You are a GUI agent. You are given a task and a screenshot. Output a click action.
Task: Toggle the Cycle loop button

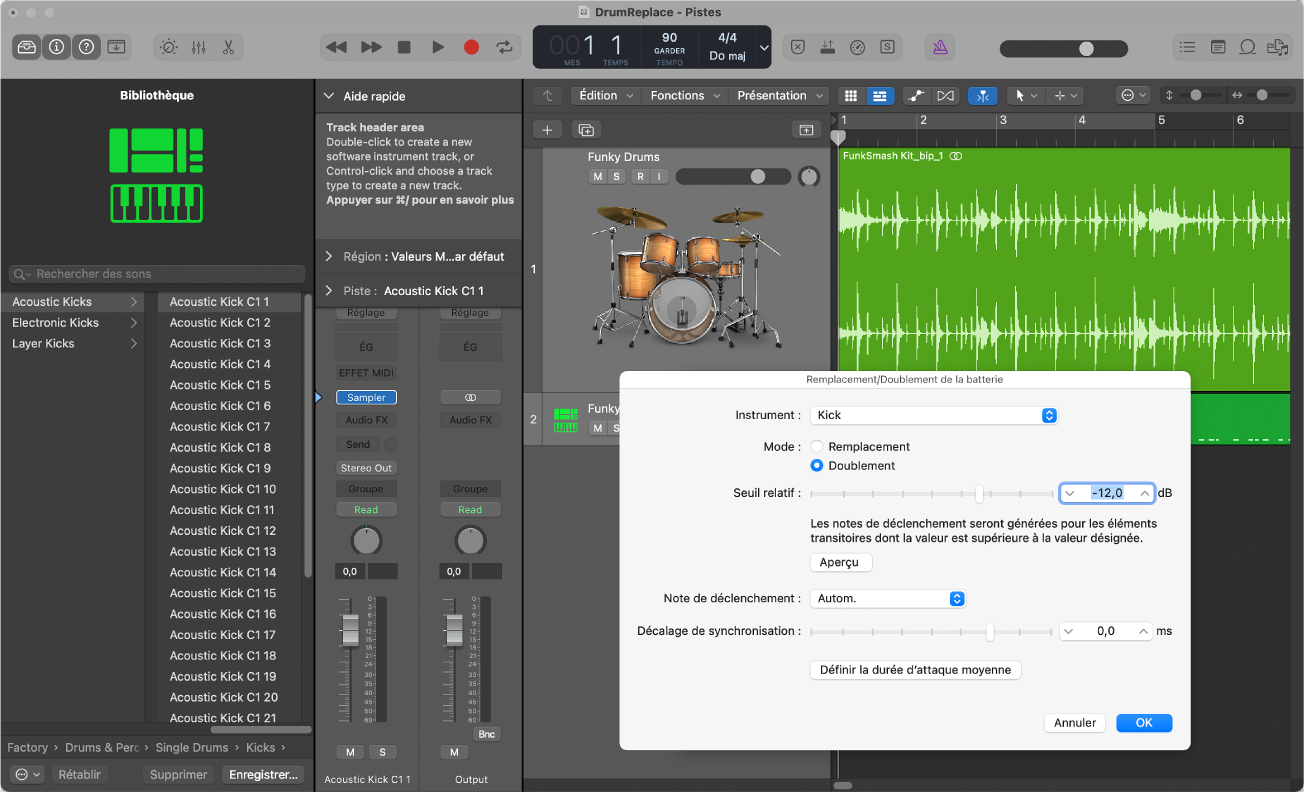point(505,47)
